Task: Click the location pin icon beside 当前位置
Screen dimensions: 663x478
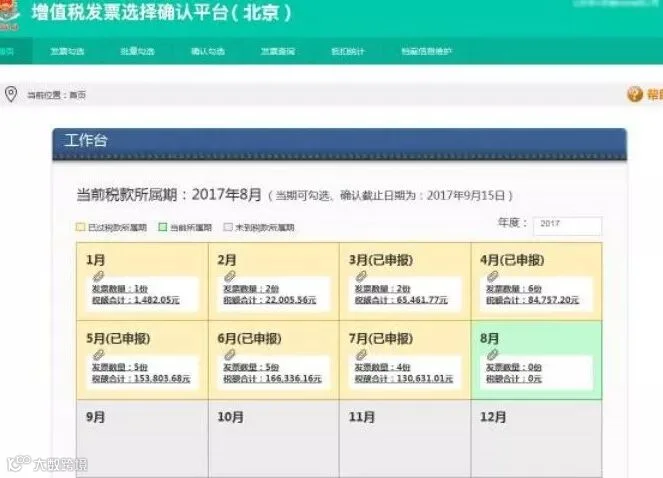Action: click(11, 94)
